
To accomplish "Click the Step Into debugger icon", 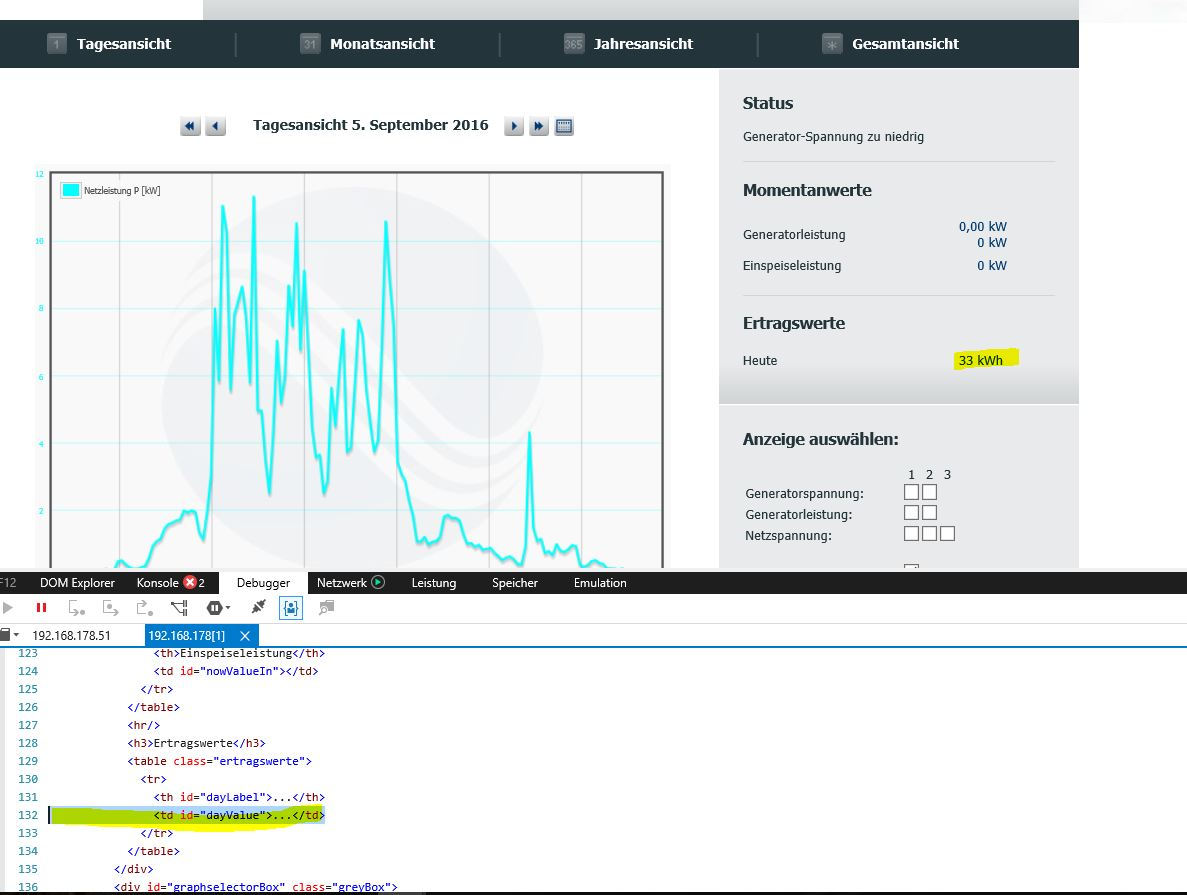I will point(76,607).
